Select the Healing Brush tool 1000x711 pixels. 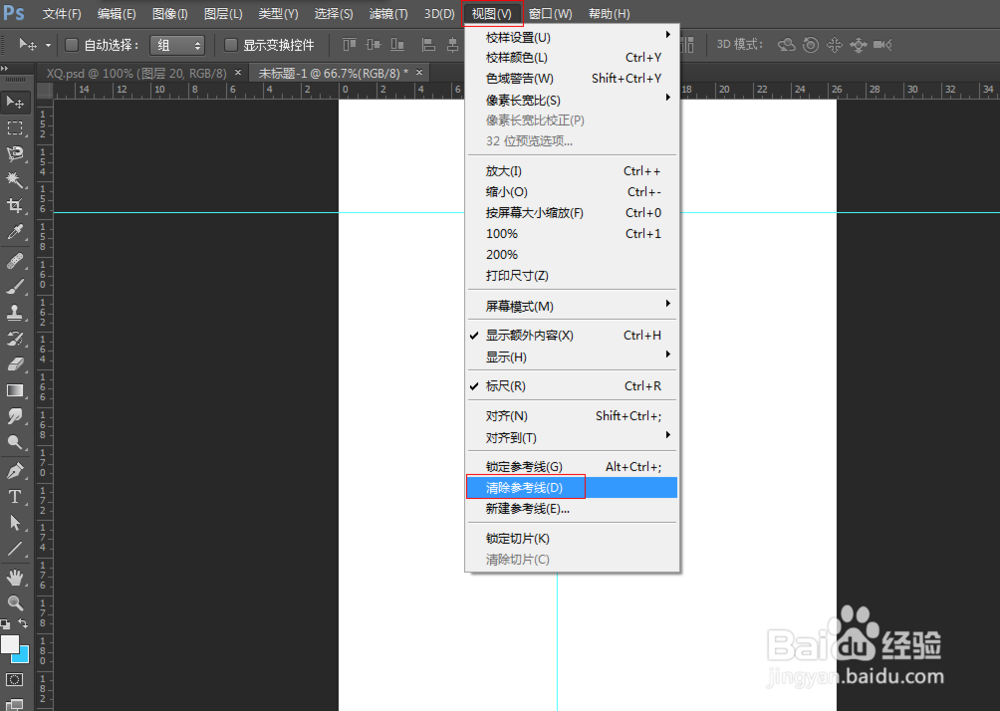click(x=15, y=261)
